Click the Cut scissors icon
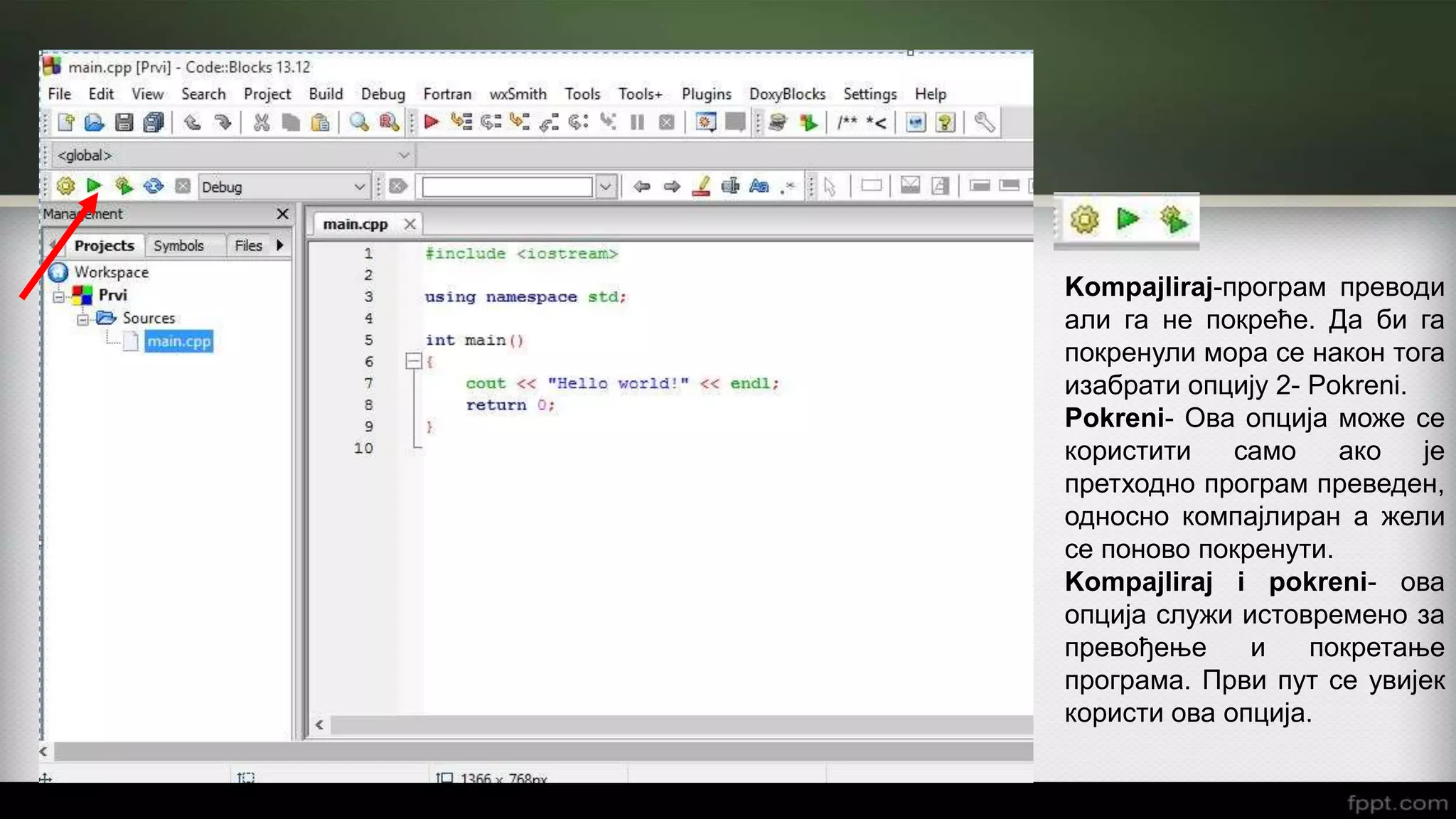 tap(261, 122)
